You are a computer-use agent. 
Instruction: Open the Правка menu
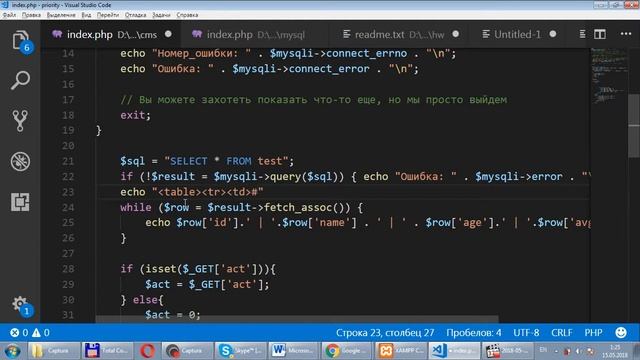(31, 15)
